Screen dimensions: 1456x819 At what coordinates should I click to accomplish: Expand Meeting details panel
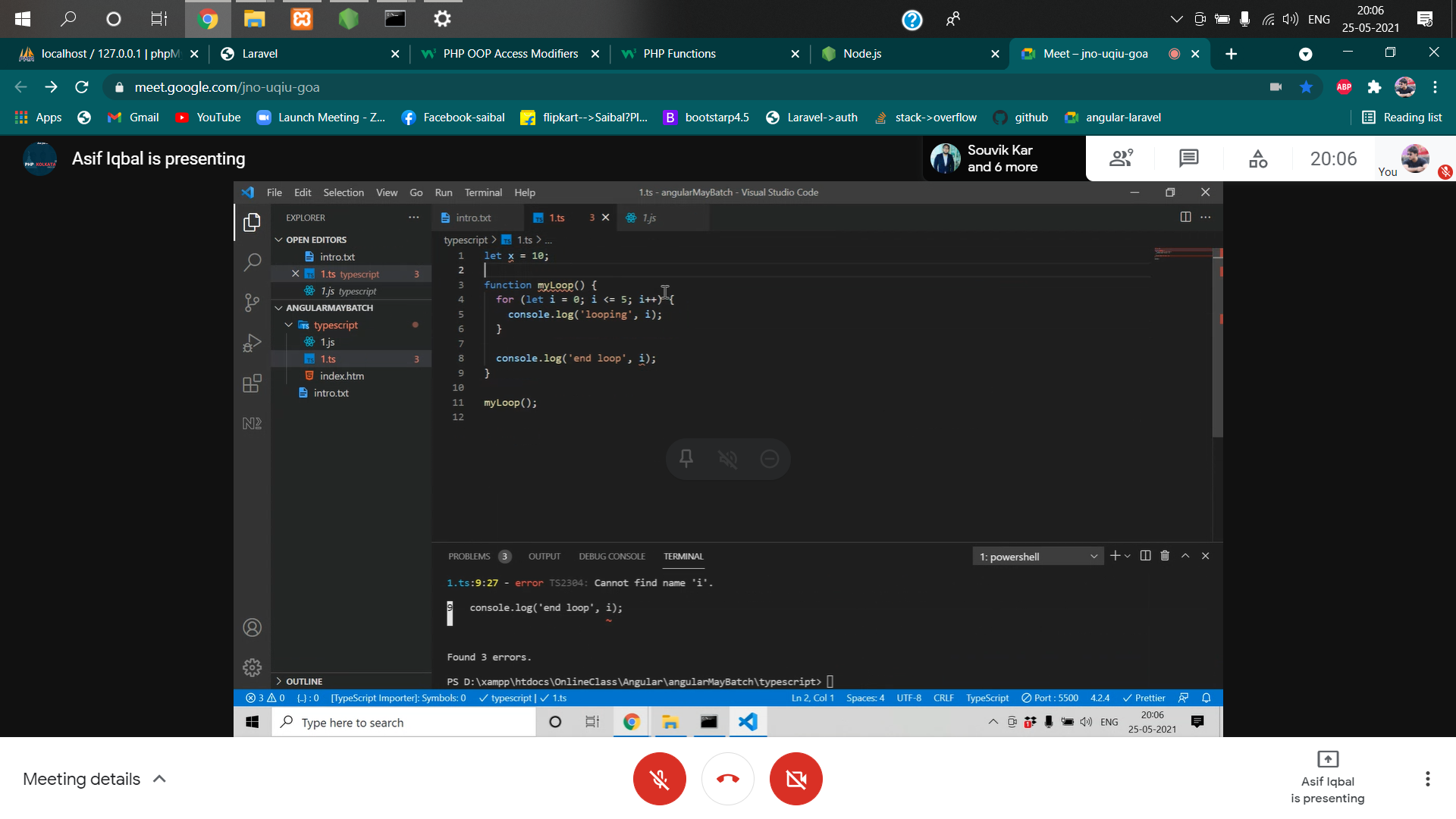click(95, 779)
